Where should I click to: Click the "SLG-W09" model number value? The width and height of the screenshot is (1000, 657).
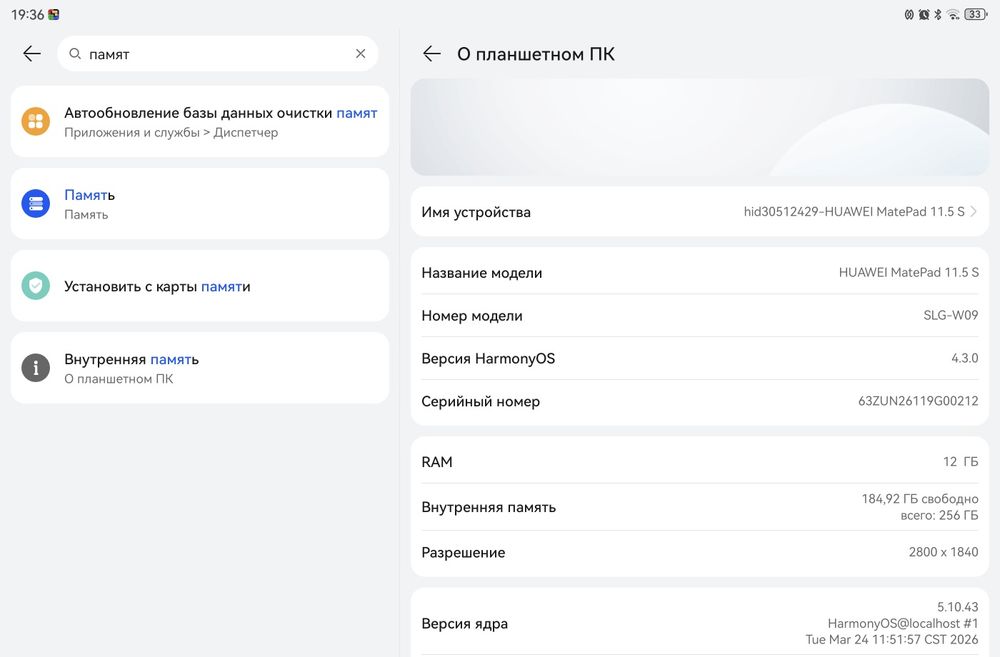click(950, 315)
